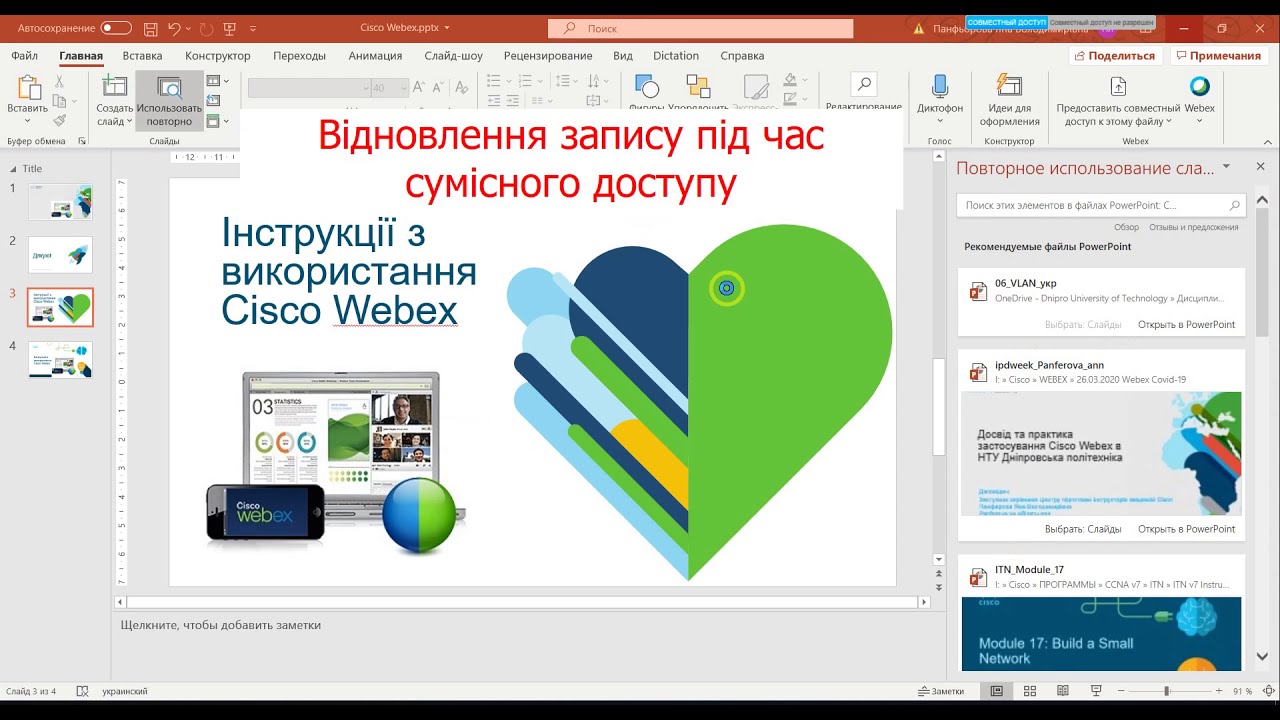The width and height of the screenshot is (1280, 720).
Task: Select slide 1 thumbnail
Action: click(60, 202)
